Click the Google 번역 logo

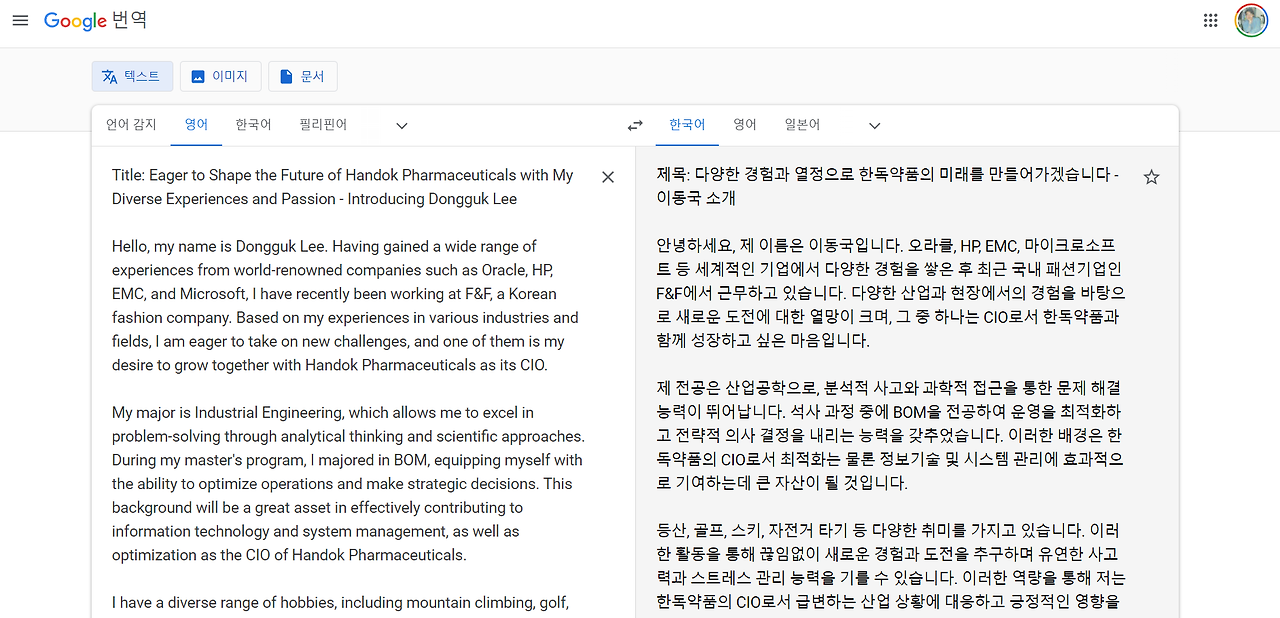96,20
